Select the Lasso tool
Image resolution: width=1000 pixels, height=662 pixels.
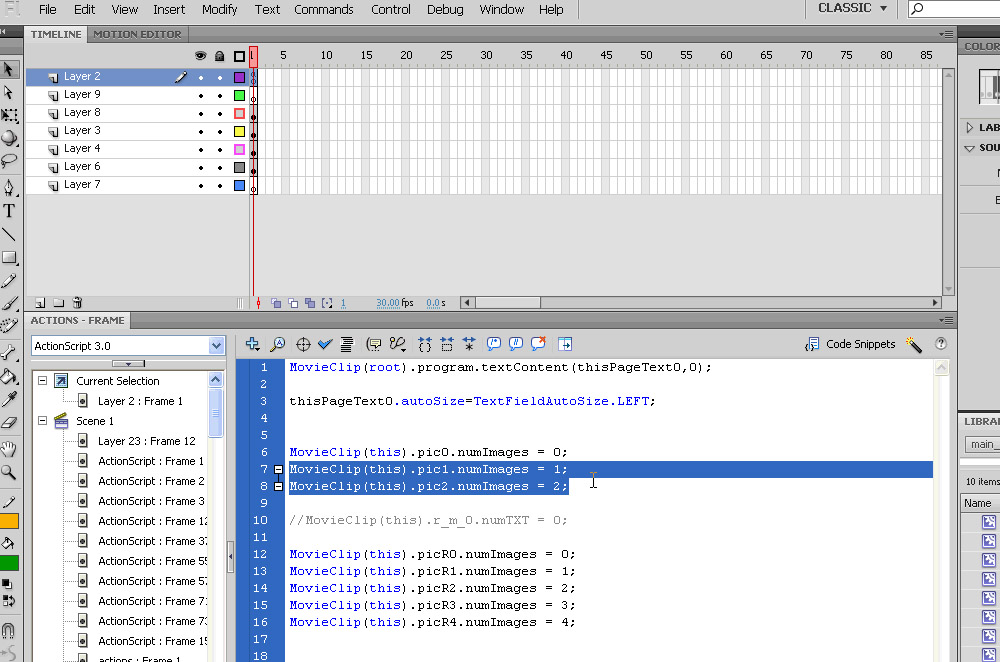(9, 160)
